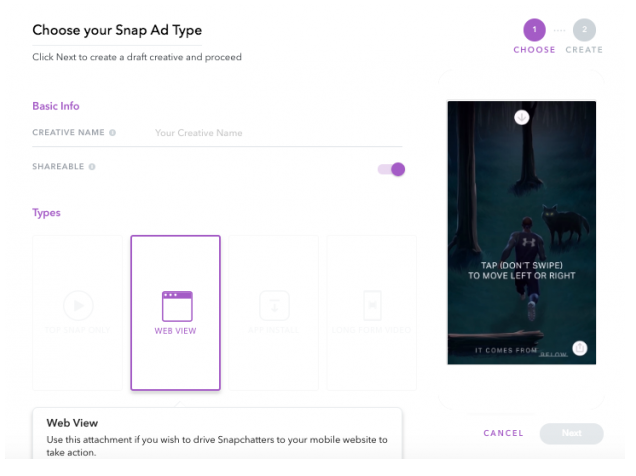Click the Web View description title
This screenshot has width=636, height=476.
[x=72, y=423]
